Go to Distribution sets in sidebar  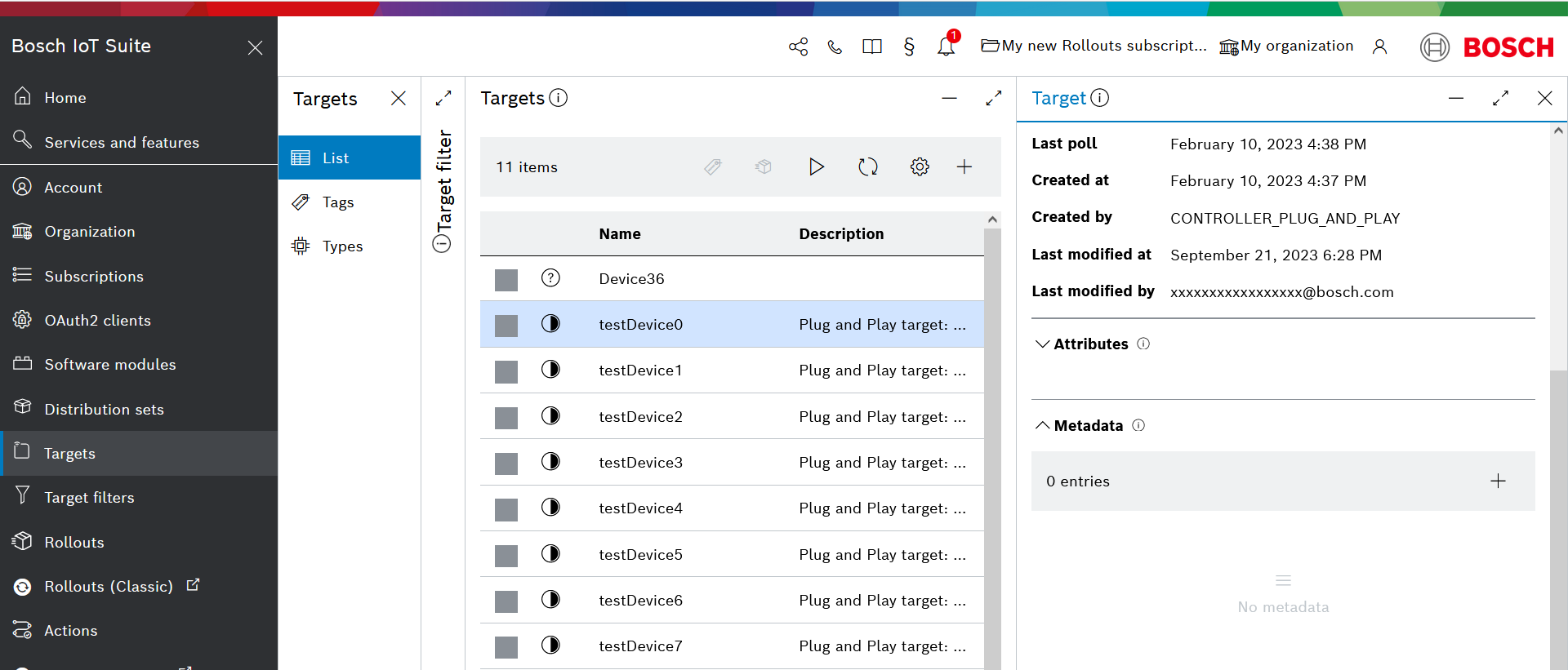[104, 410]
